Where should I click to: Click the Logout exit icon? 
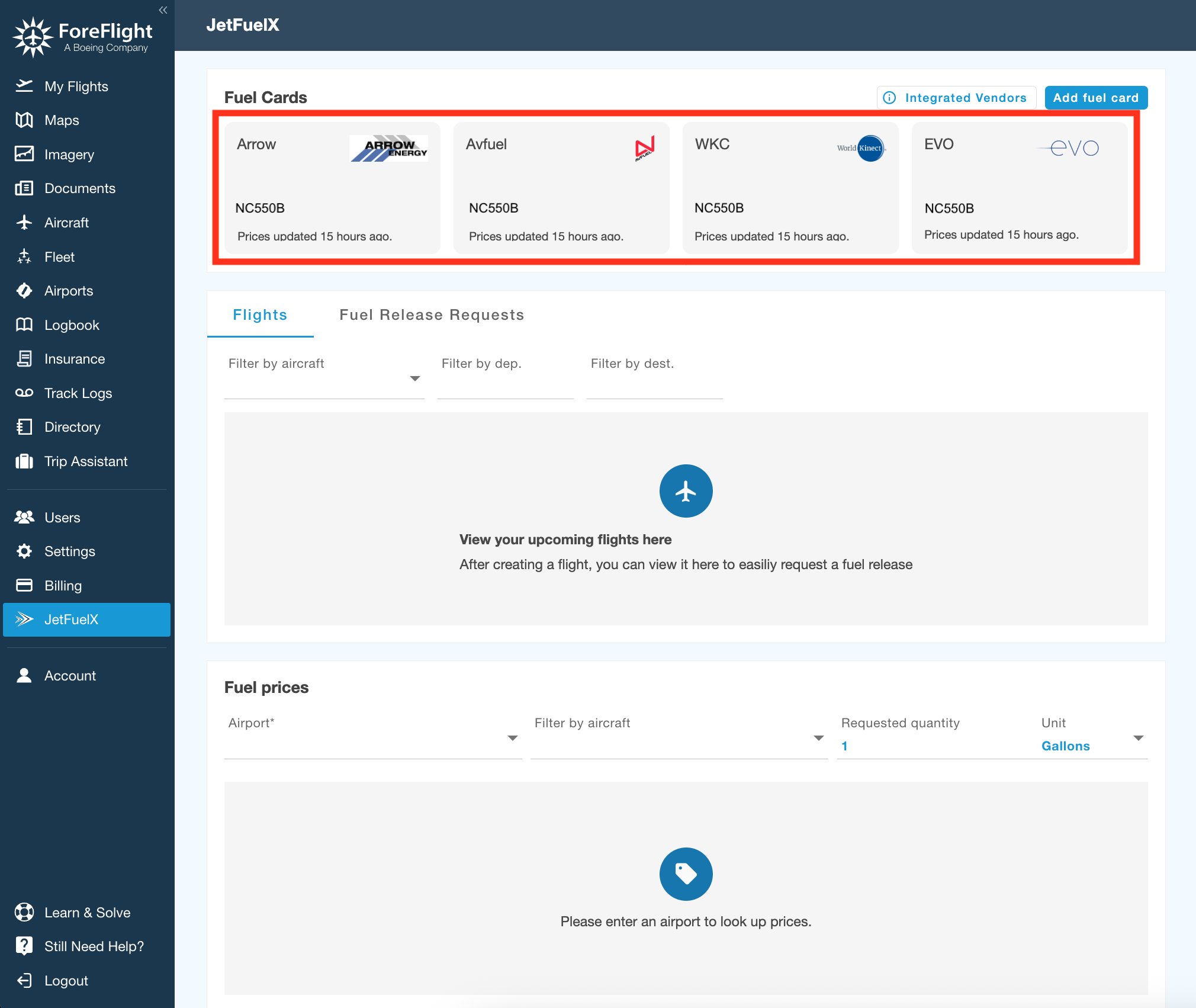coord(24,980)
